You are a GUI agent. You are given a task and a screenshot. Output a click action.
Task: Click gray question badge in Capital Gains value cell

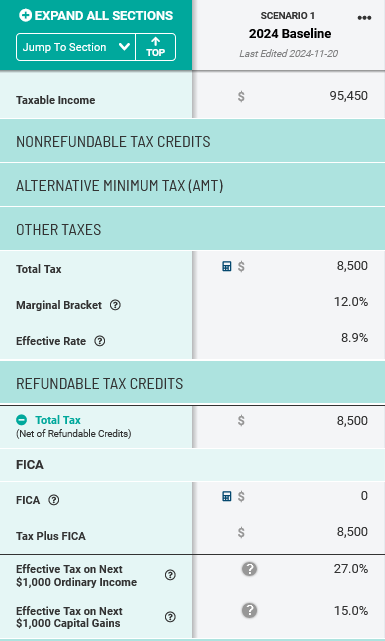tap(249, 610)
